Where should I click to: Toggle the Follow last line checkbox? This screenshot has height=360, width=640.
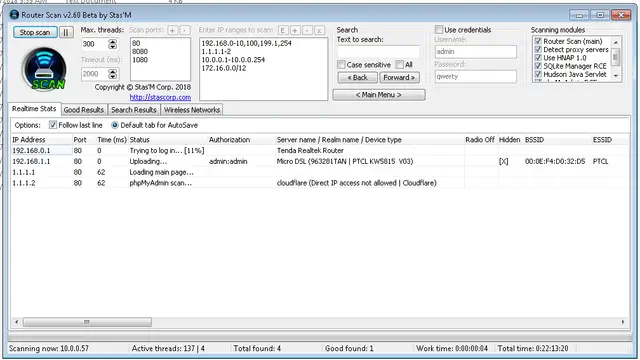(x=53, y=125)
